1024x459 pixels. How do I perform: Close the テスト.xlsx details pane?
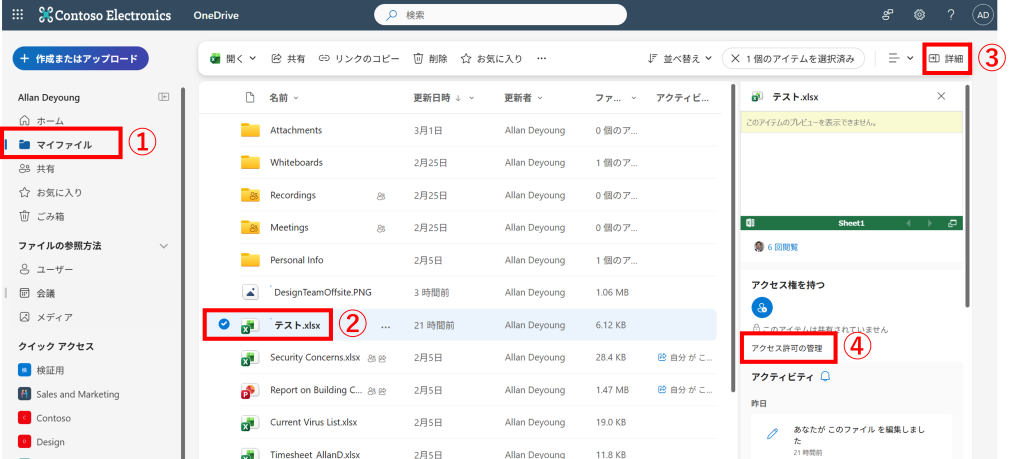941,96
